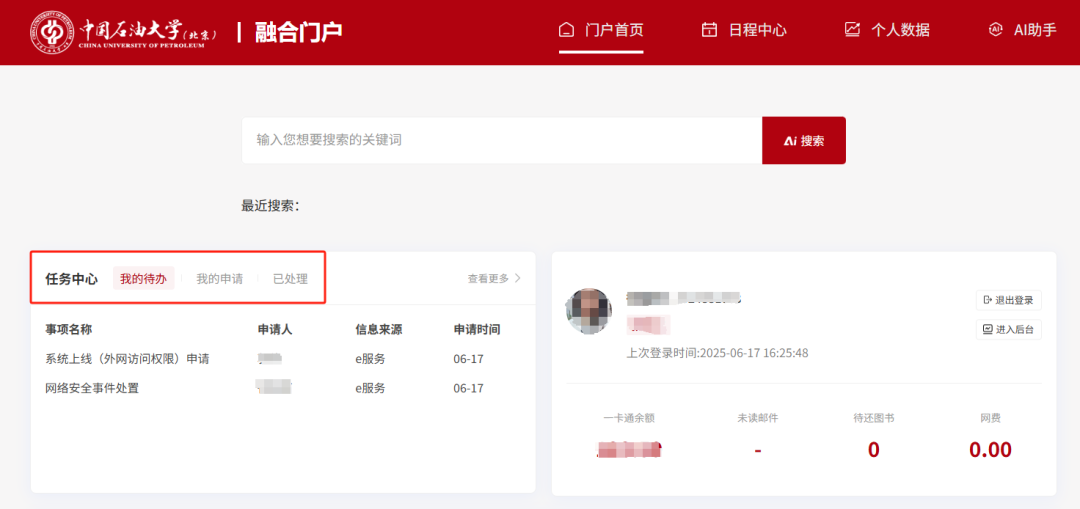
Task: Expand 查看更多 in the task center
Action: coord(494,279)
